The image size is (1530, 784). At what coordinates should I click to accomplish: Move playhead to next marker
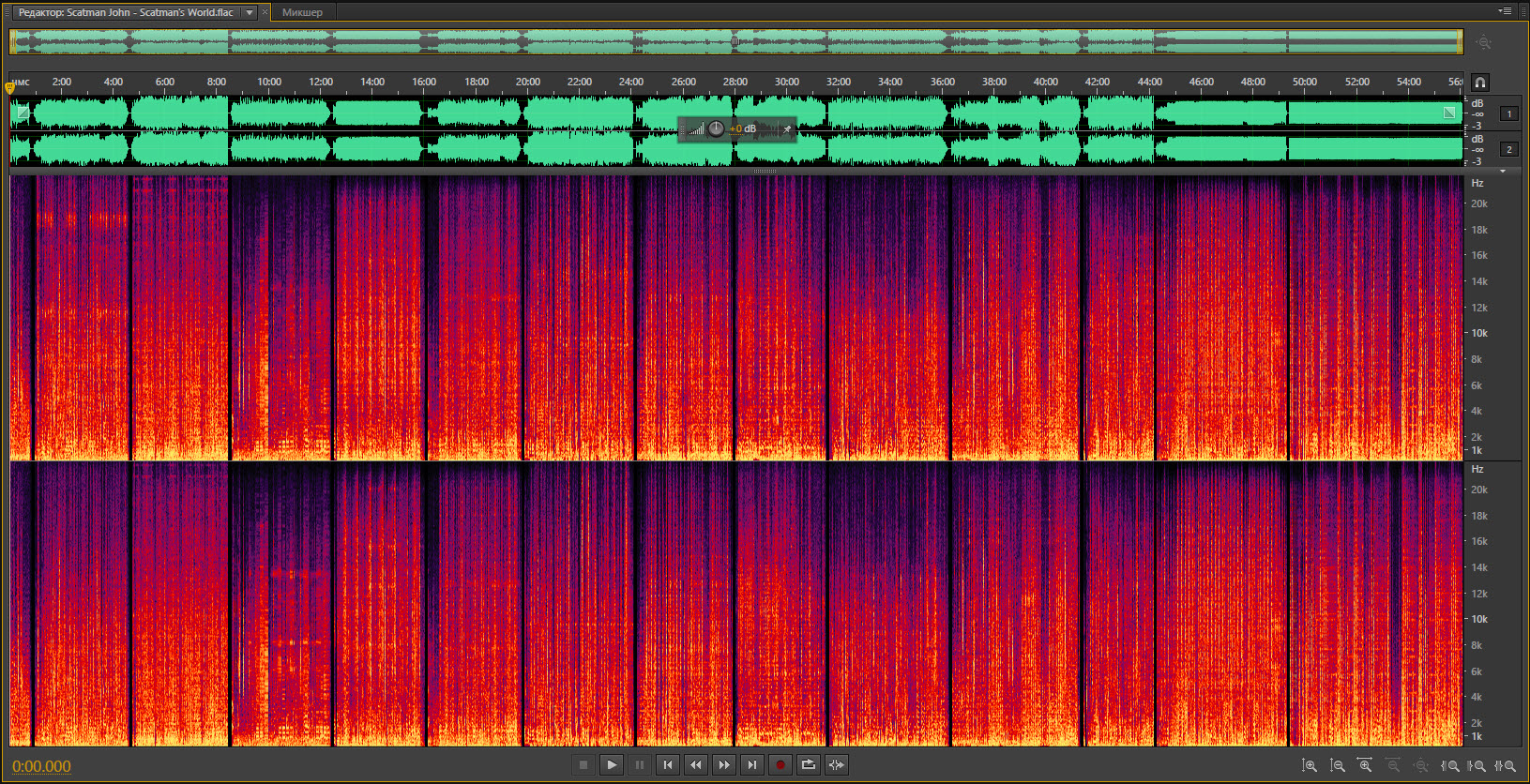(752, 765)
